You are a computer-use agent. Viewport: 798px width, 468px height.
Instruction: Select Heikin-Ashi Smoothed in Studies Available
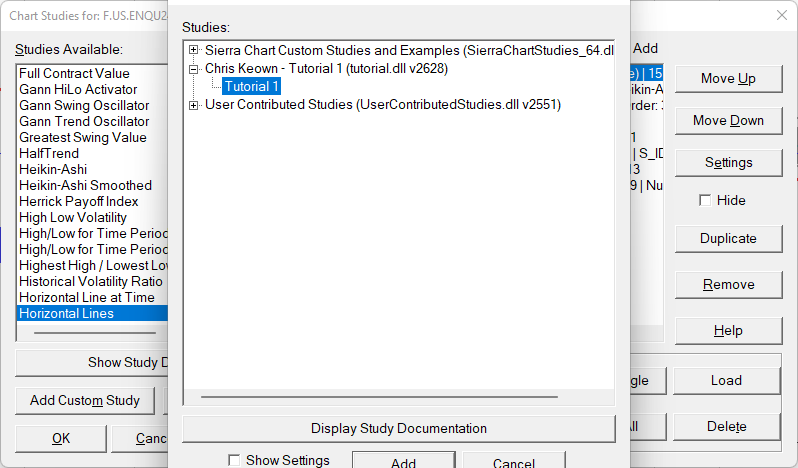click(85, 185)
